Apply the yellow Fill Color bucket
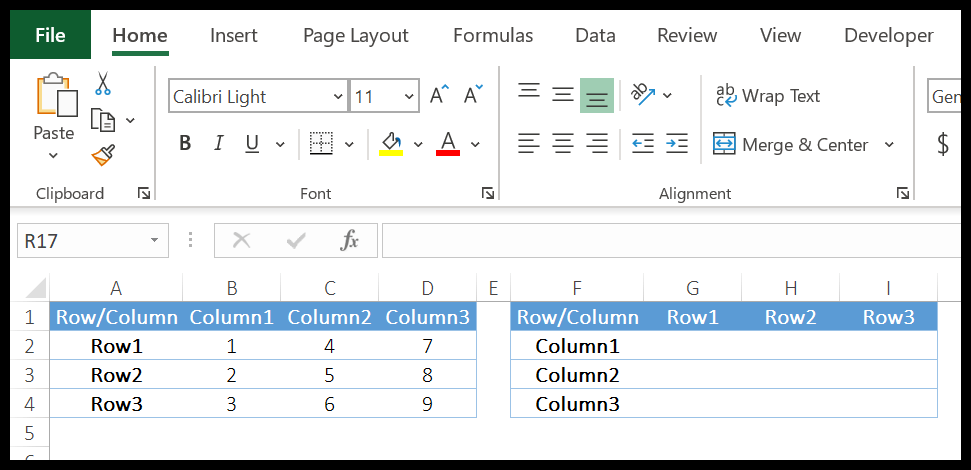Viewport: 971px width, 470px height. (x=391, y=144)
